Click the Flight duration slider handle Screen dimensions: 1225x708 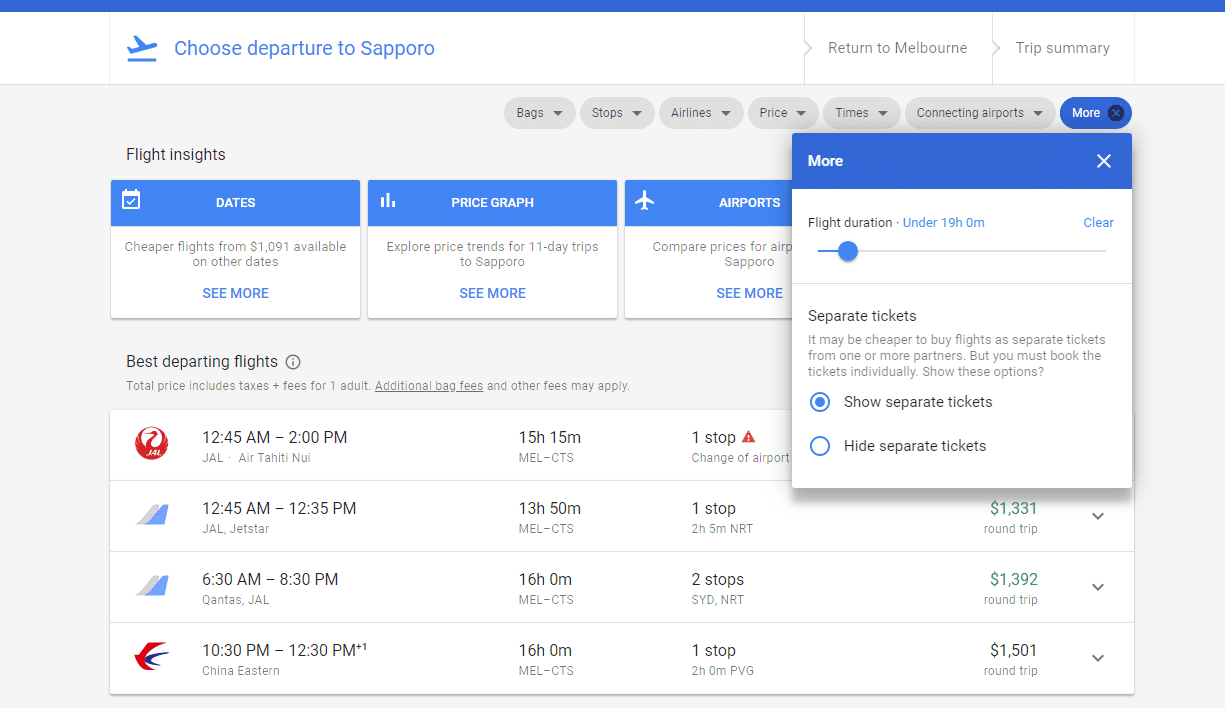pos(848,251)
